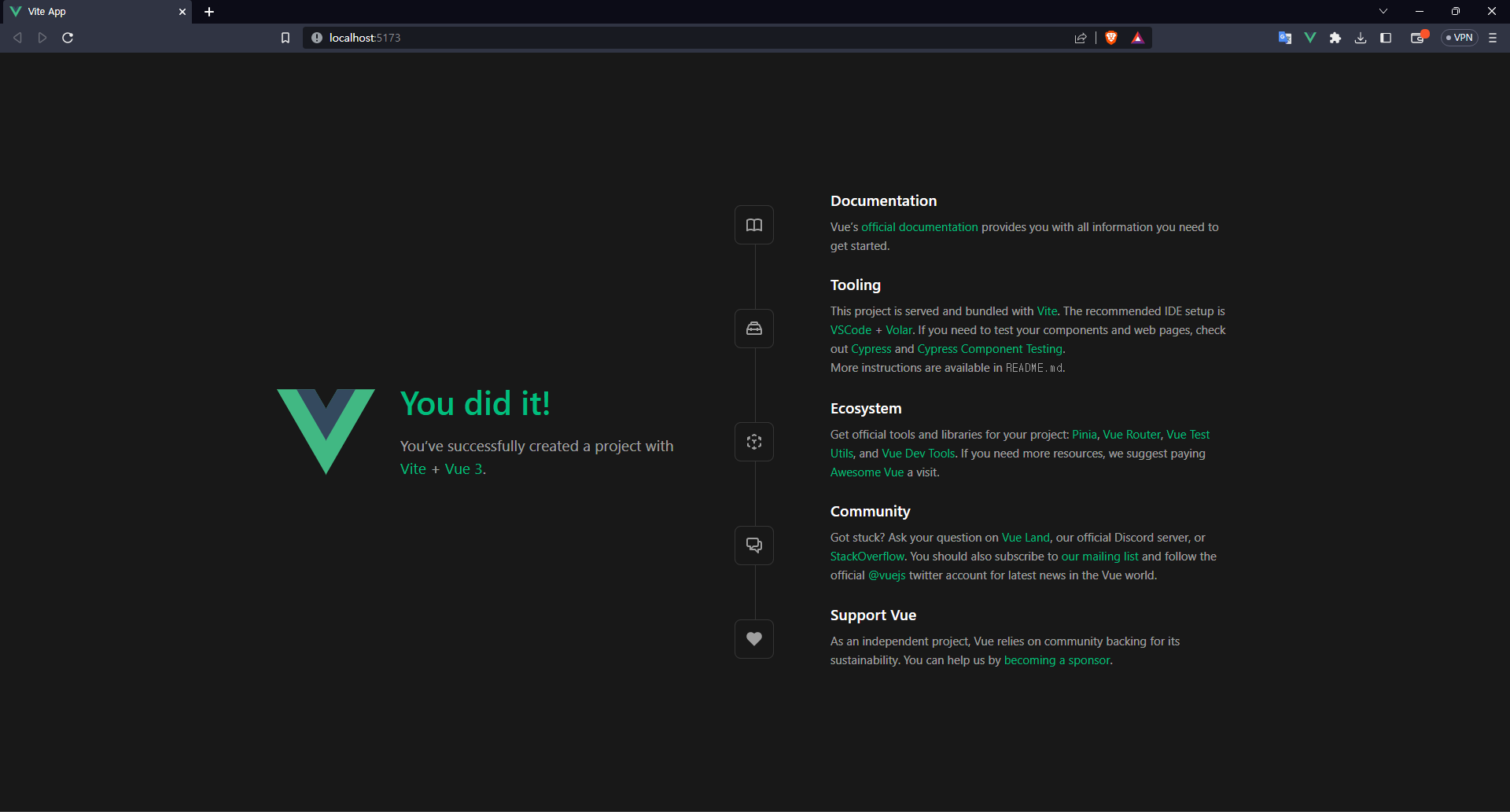Open the @vuejs twitter link
Image resolution: width=1510 pixels, height=812 pixels.
(887, 575)
